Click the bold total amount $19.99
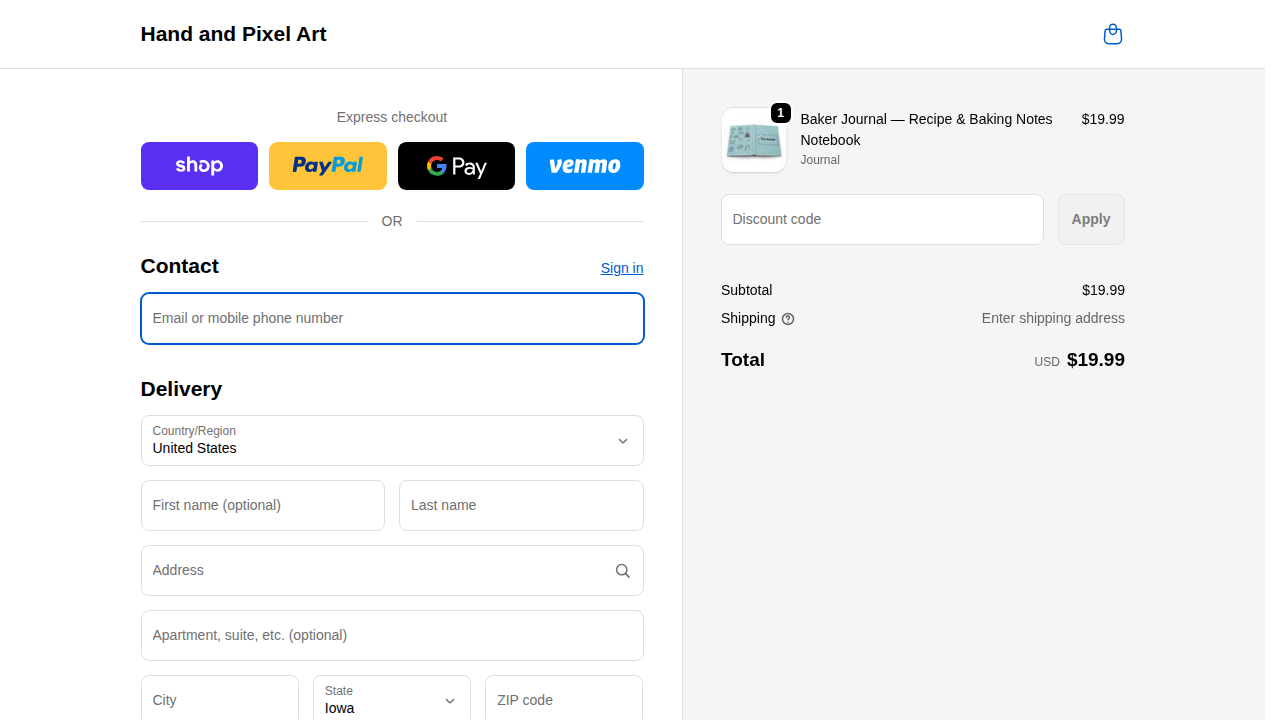The width and height of the screenshot is (1280, 720). pos(1096,360)
